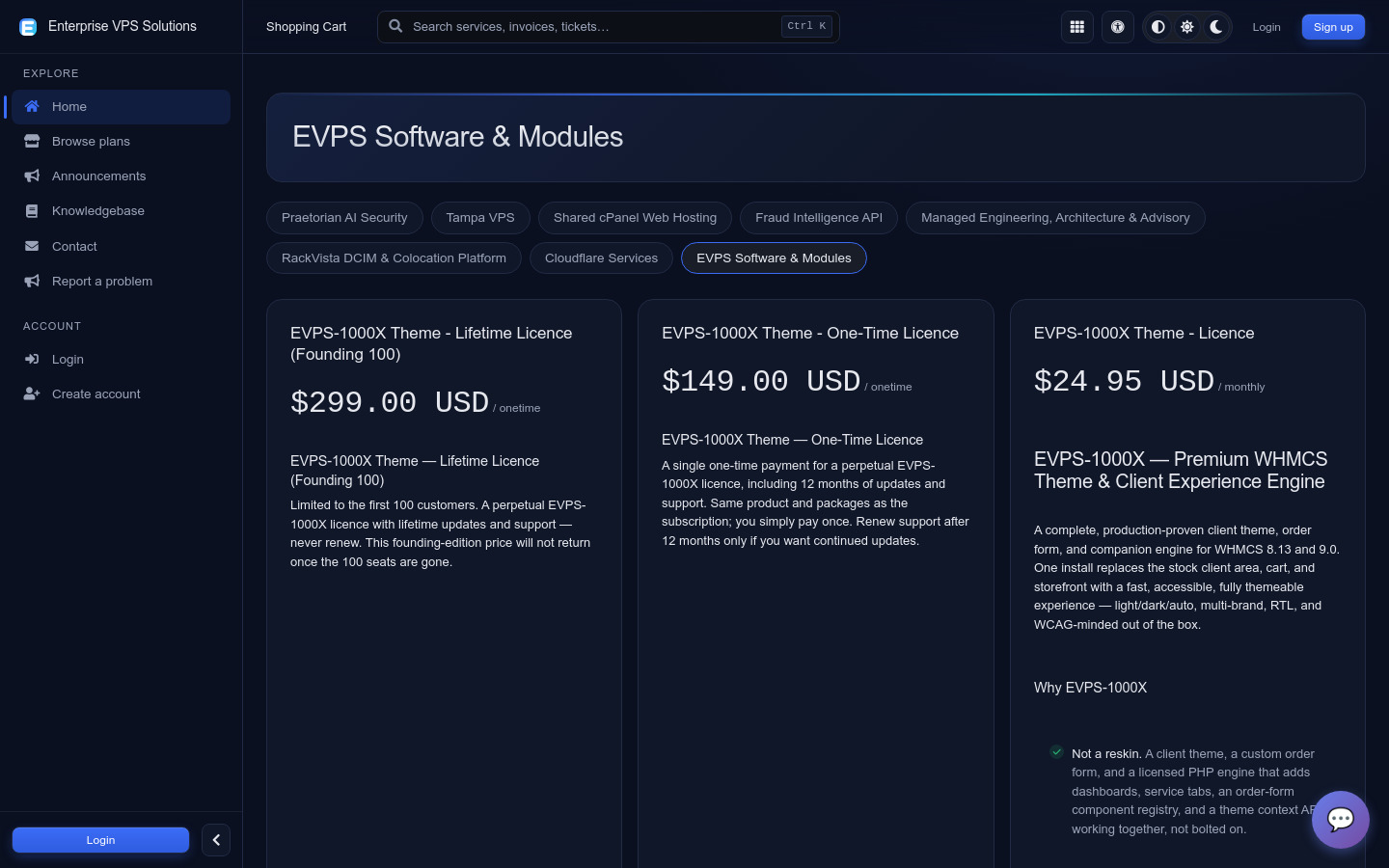Select the Fraud Intelligence API tab
Viewport: 1389px width, 868px height.
[x=819, y=218]
